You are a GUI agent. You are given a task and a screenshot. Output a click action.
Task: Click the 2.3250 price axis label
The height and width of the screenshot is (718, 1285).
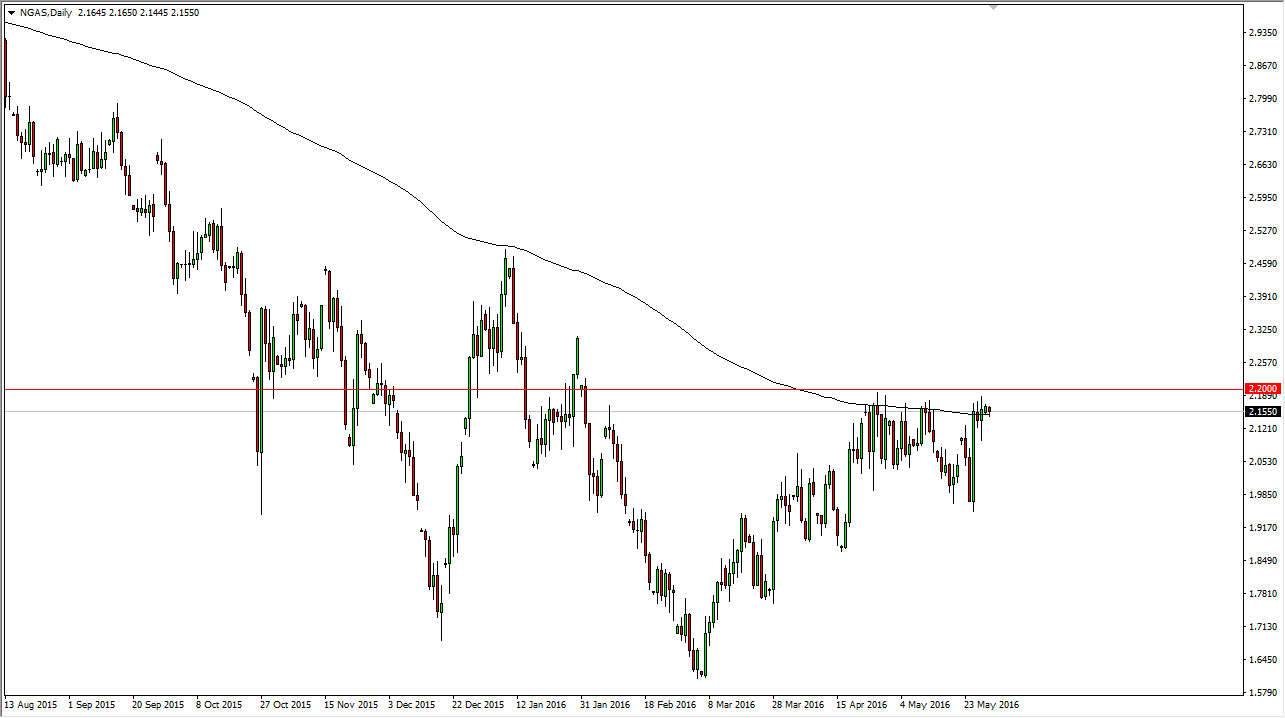coord(1262,329)
